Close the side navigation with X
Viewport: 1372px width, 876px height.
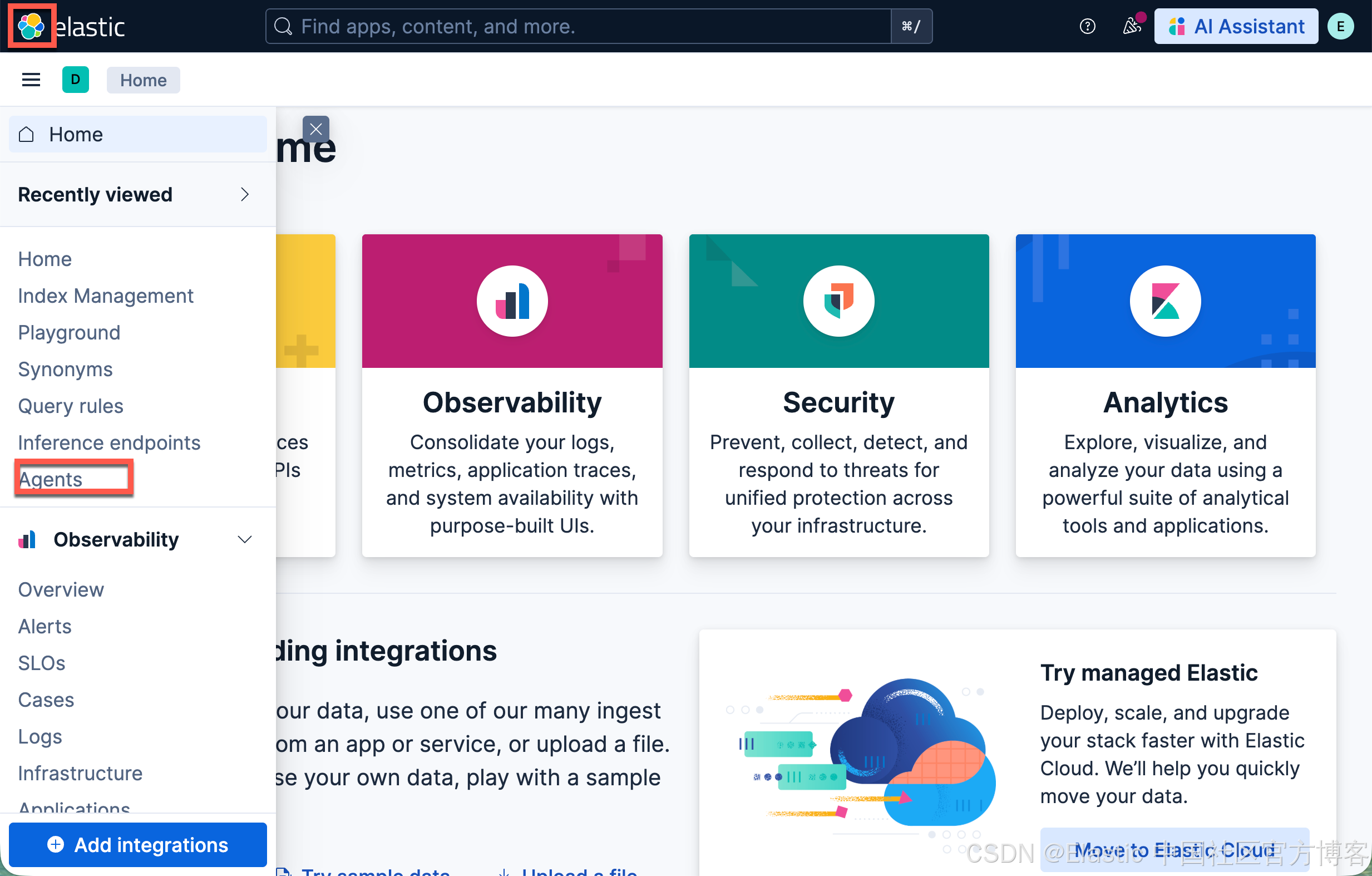pyautogui.click(x=315, y=129)
